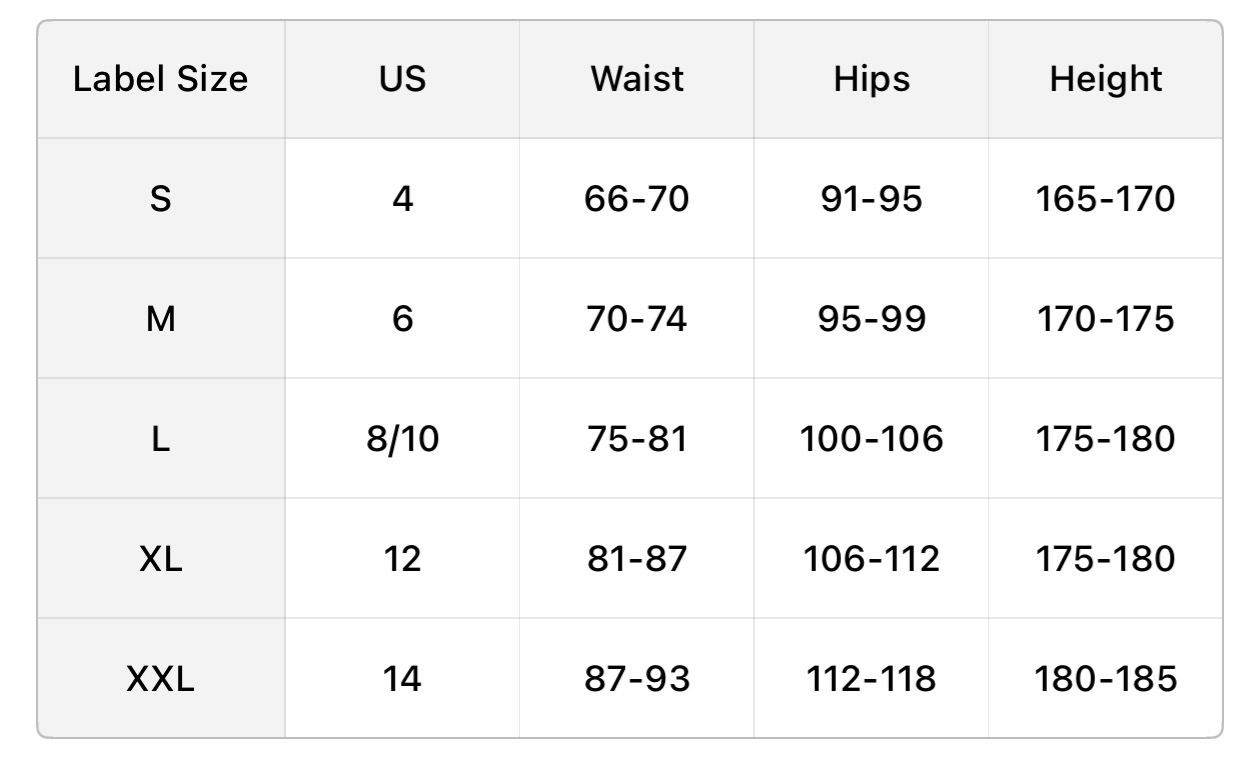Select the S label size cell
Viewport: 1260px width, 761px height.
tap(160, 199)
